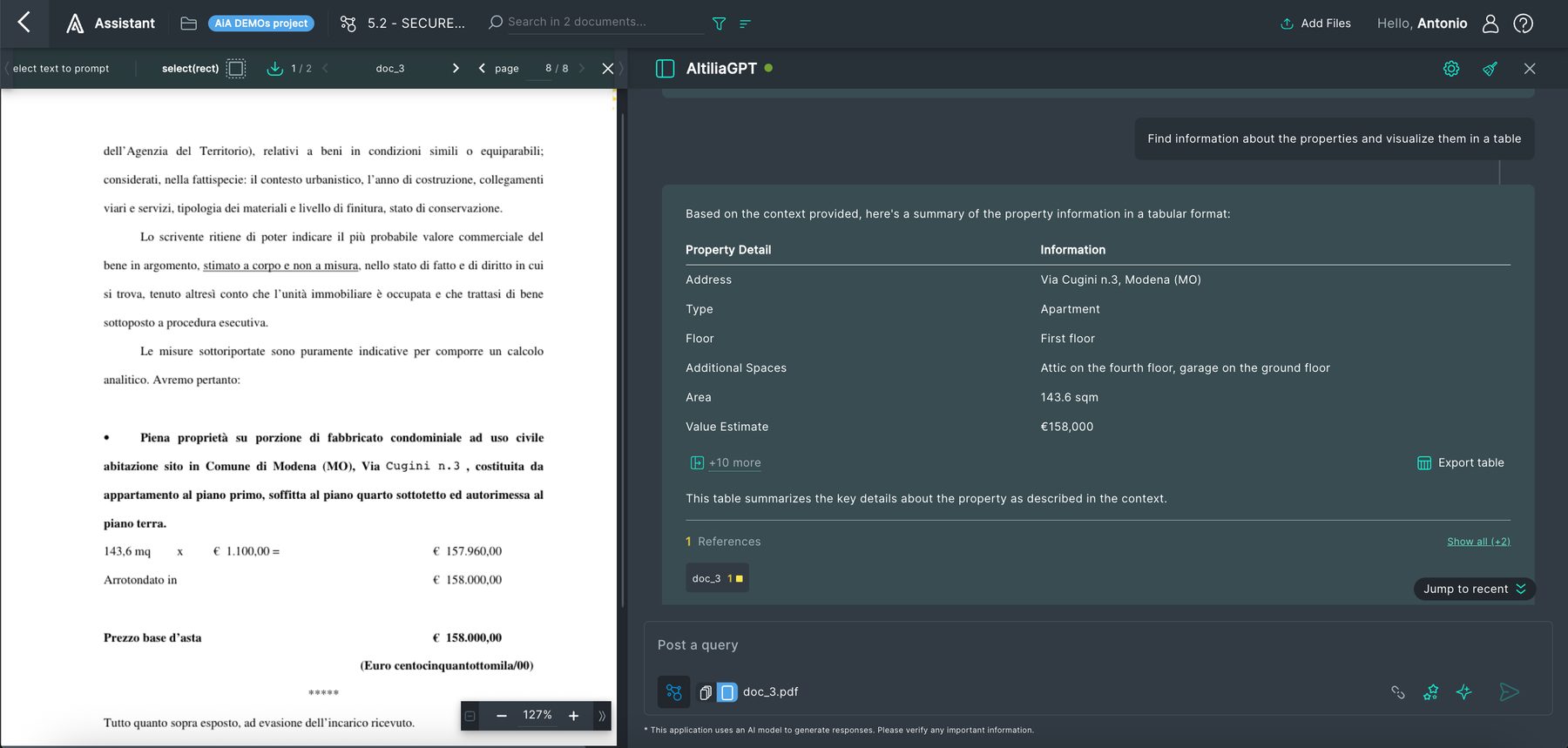
Task: Click 'Hello, Antonio' greeting
Action: pos(1422,24)
